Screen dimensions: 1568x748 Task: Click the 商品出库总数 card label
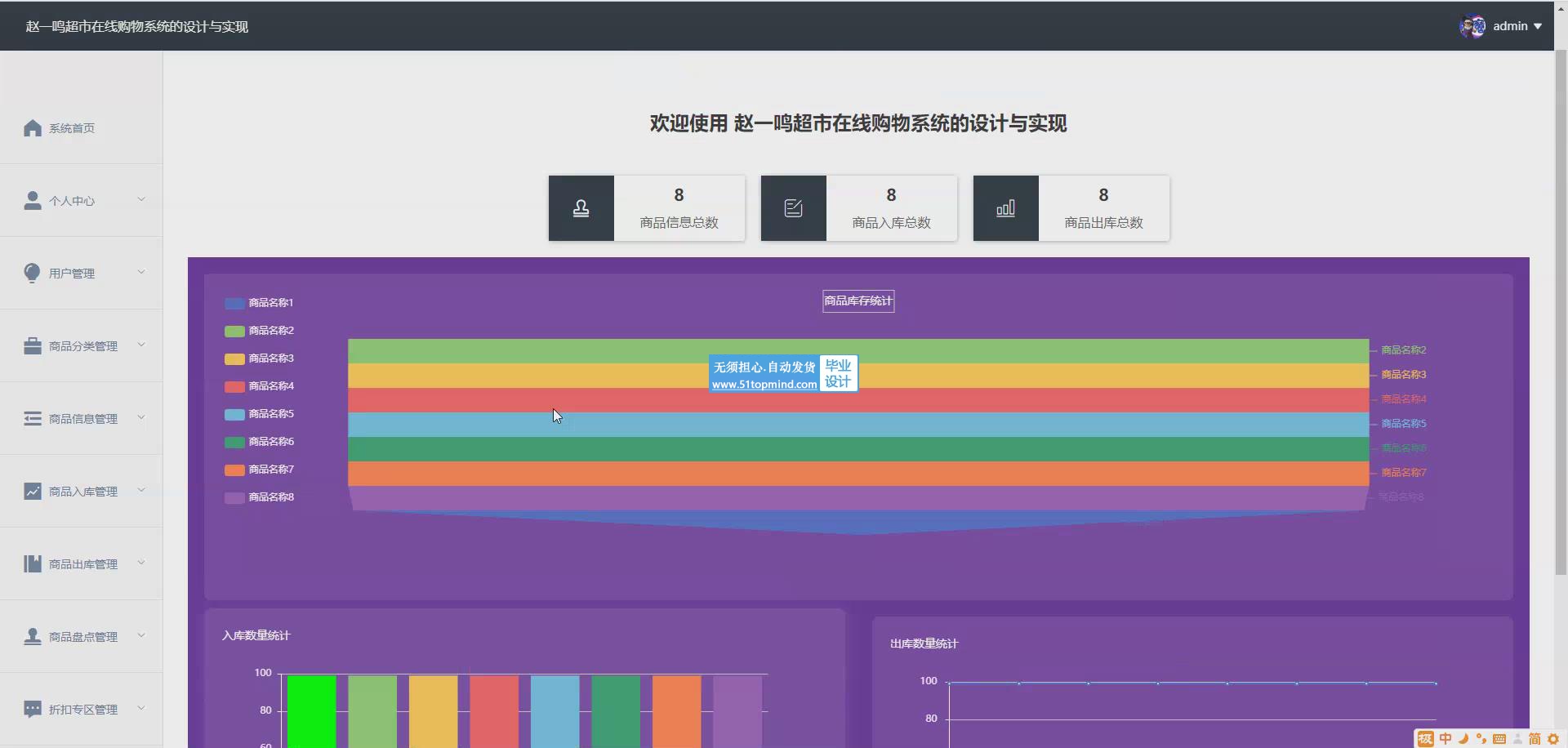[1103, 223]
